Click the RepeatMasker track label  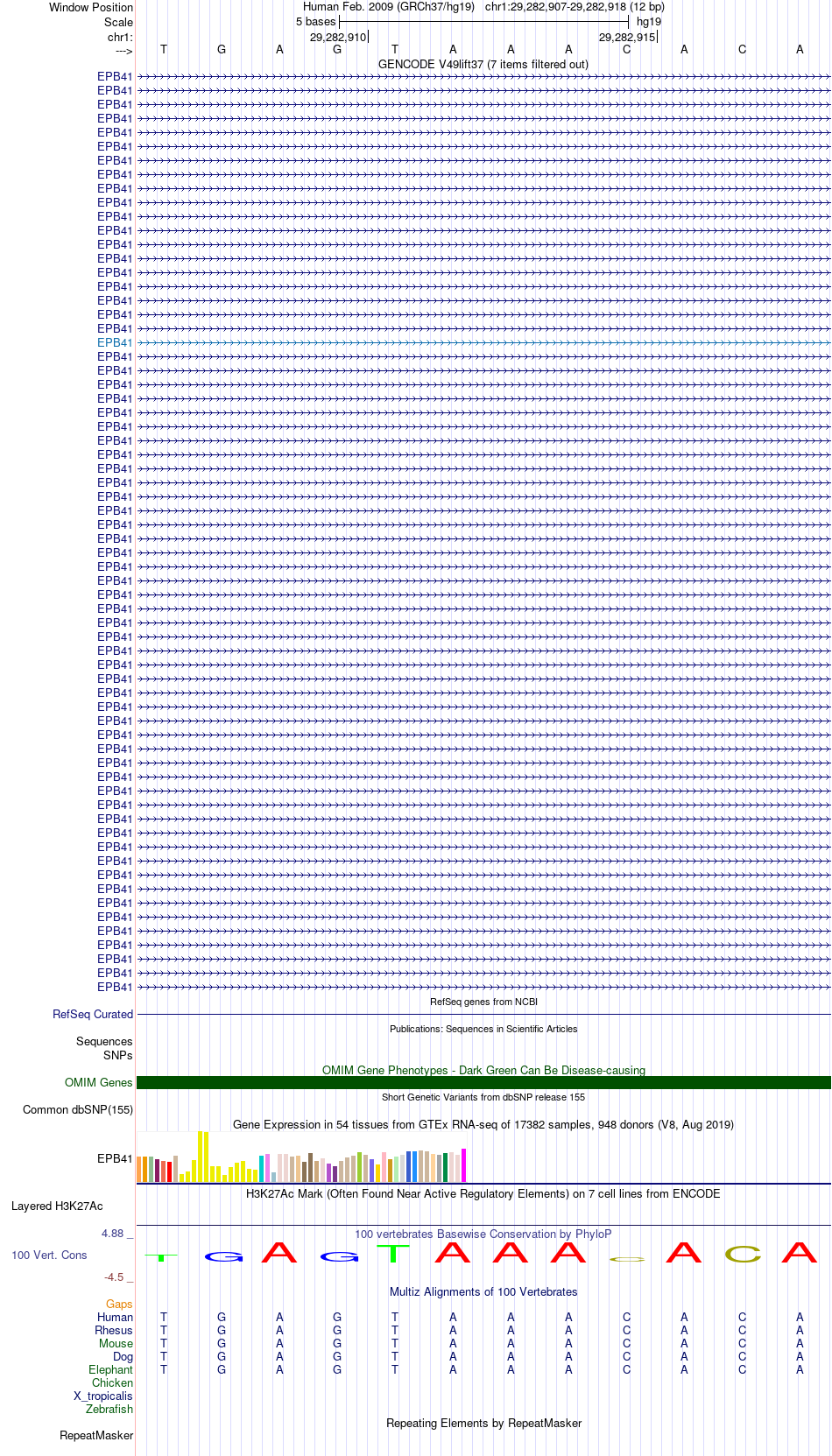(x=96, y=1435)
